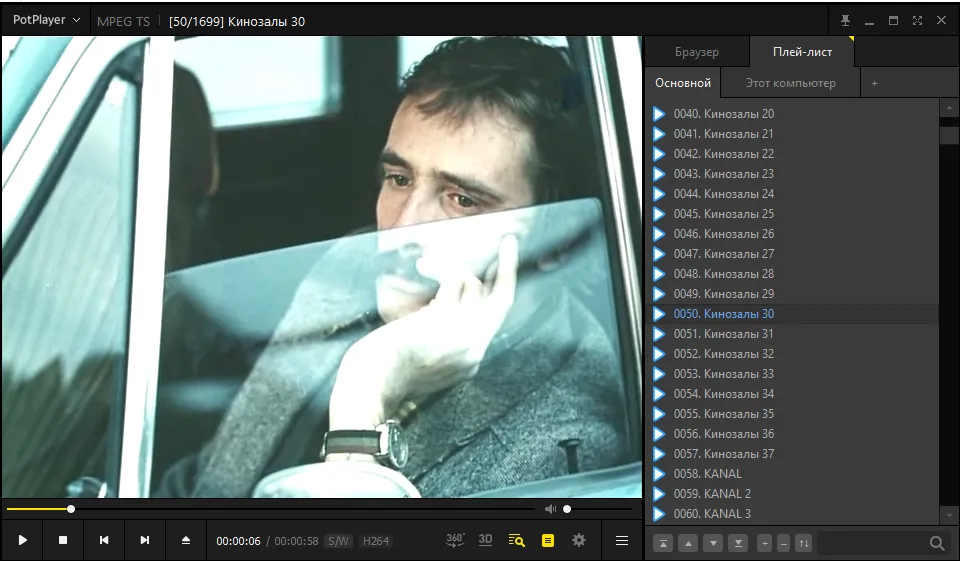Screen dimensions: 960x561
Task: Move selected item to the top
Action: pyautogui.click(x=663, y=543)
